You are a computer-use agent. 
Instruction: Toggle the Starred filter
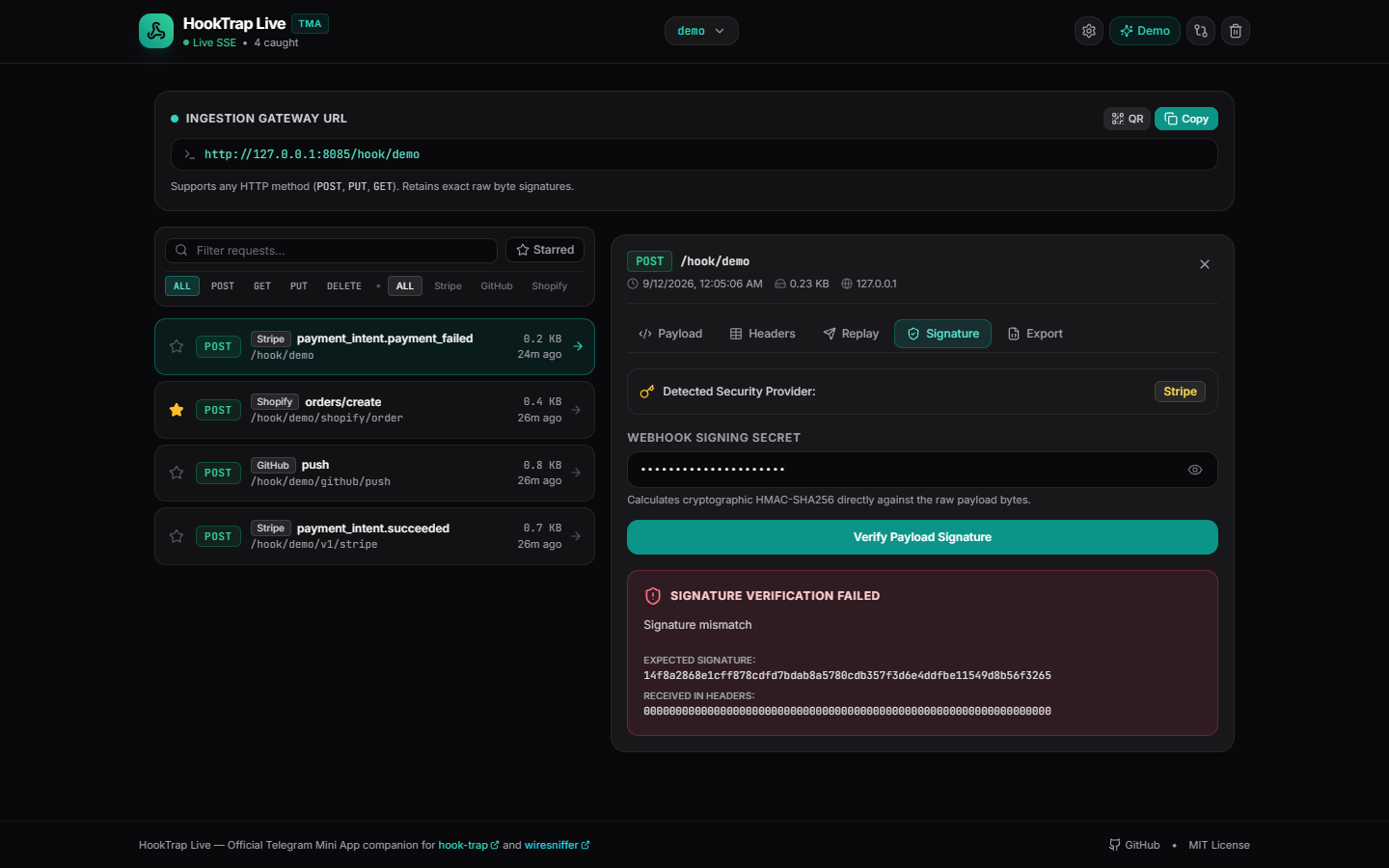[x=545, y=250]
